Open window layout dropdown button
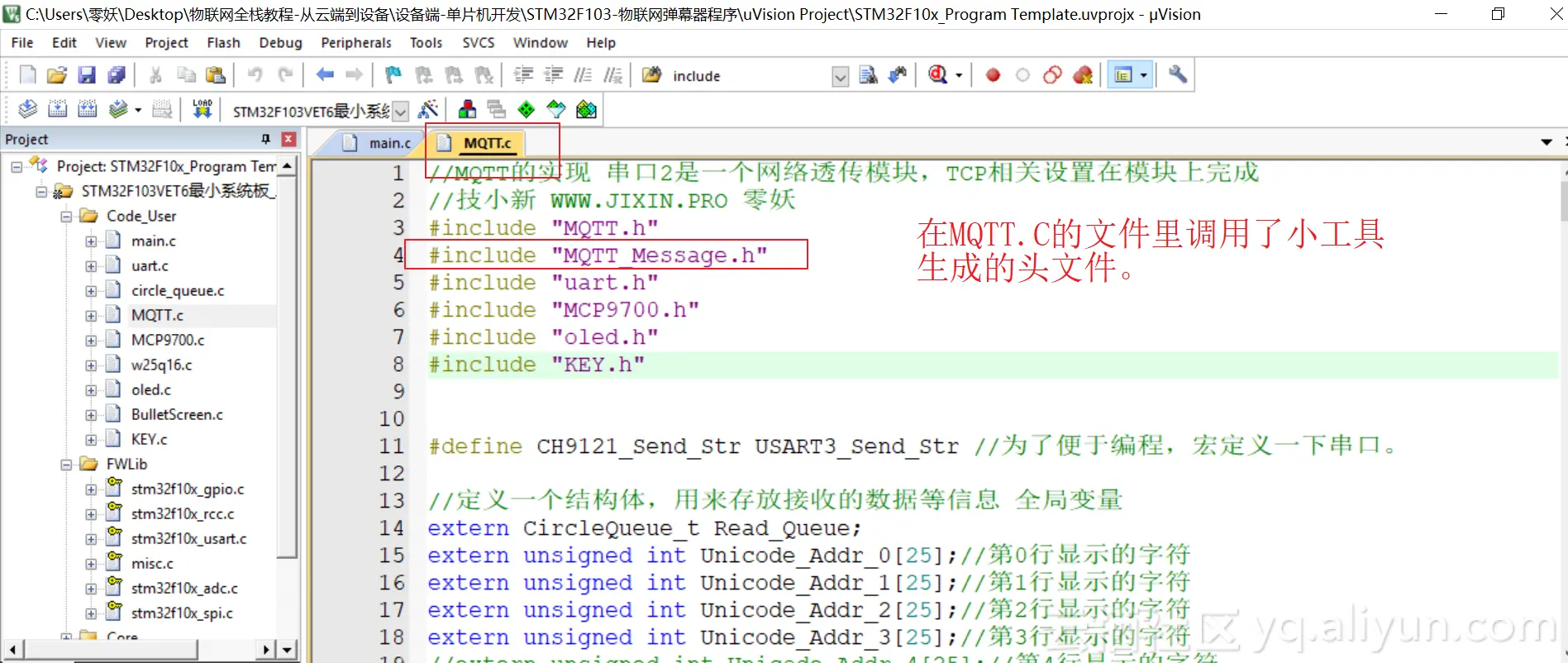The height and width of the screenshot is (663, 1568). pyautogui.click(x=1144, y=75)
